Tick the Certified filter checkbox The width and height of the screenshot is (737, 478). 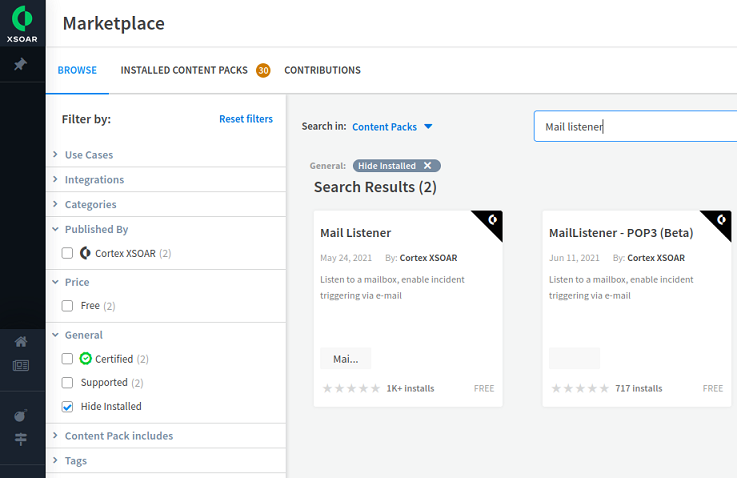68,359
